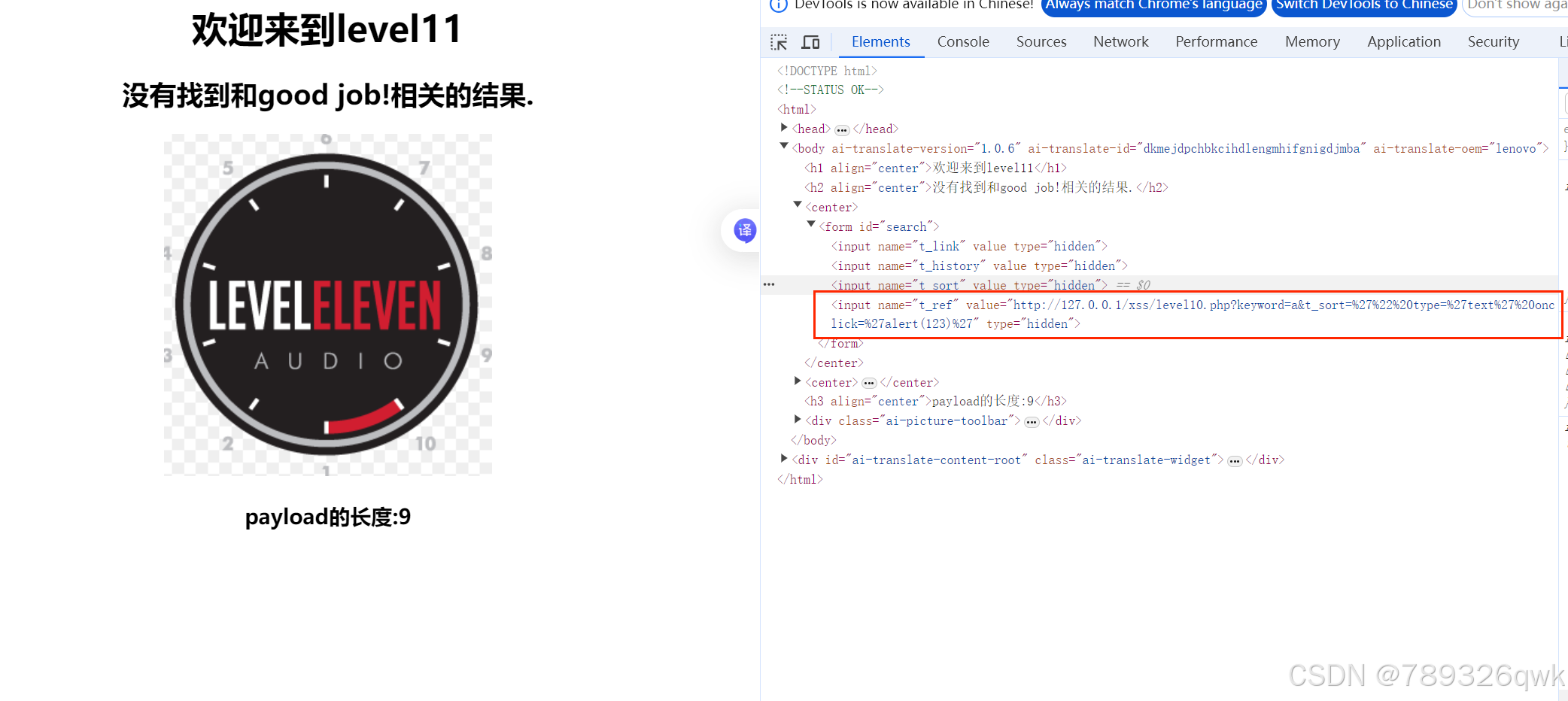Switch to the Application tab
This screenshot has width=1568, height=701.
(x=1404, y=42)
